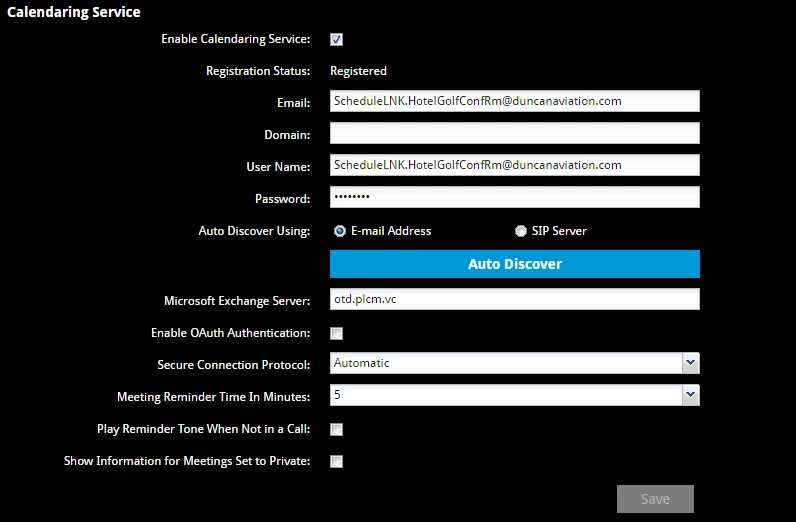Click the Registration Status label
796x522 pixels.
258,71
